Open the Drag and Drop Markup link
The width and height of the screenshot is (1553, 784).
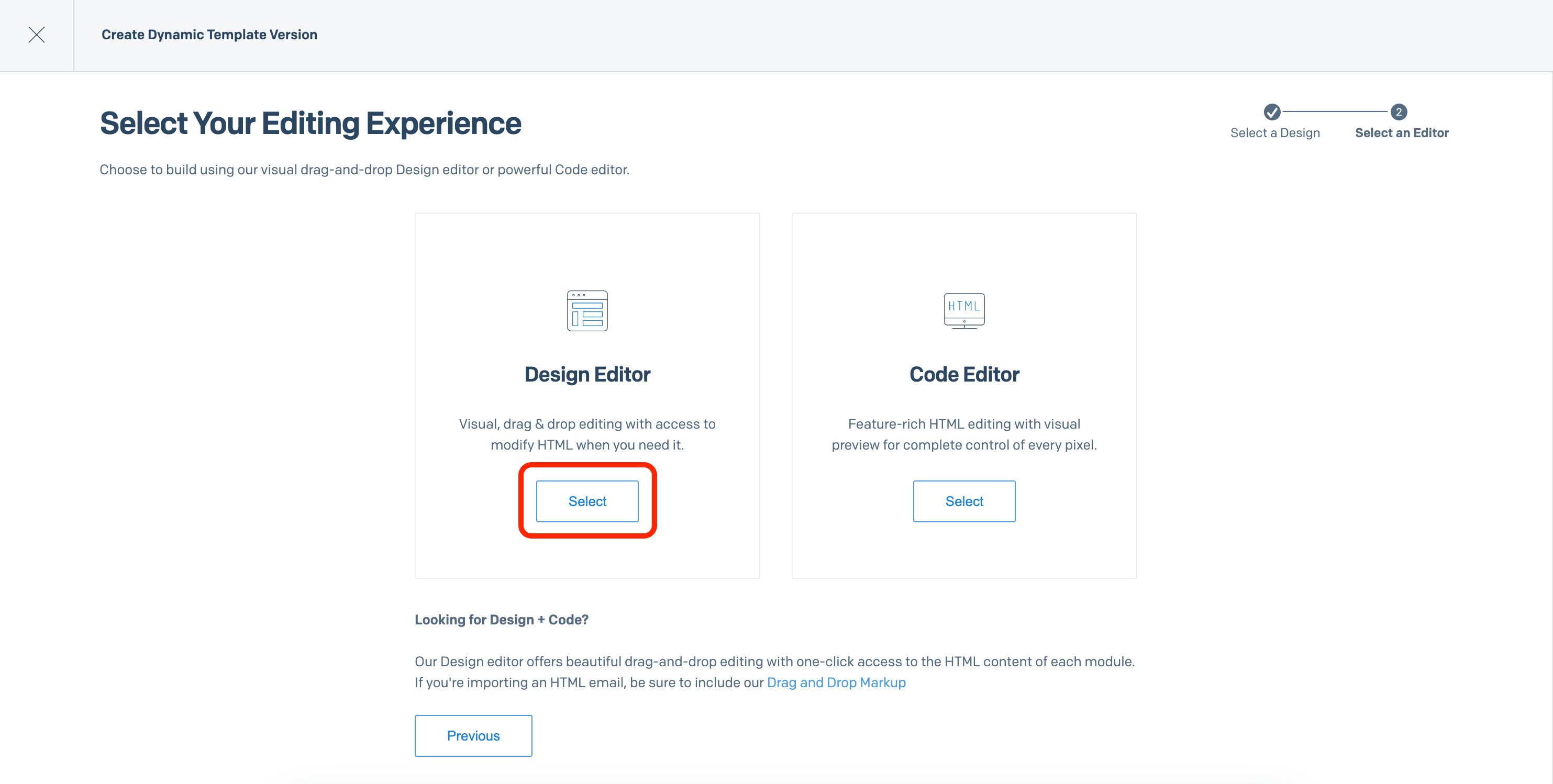pos(836,682)
